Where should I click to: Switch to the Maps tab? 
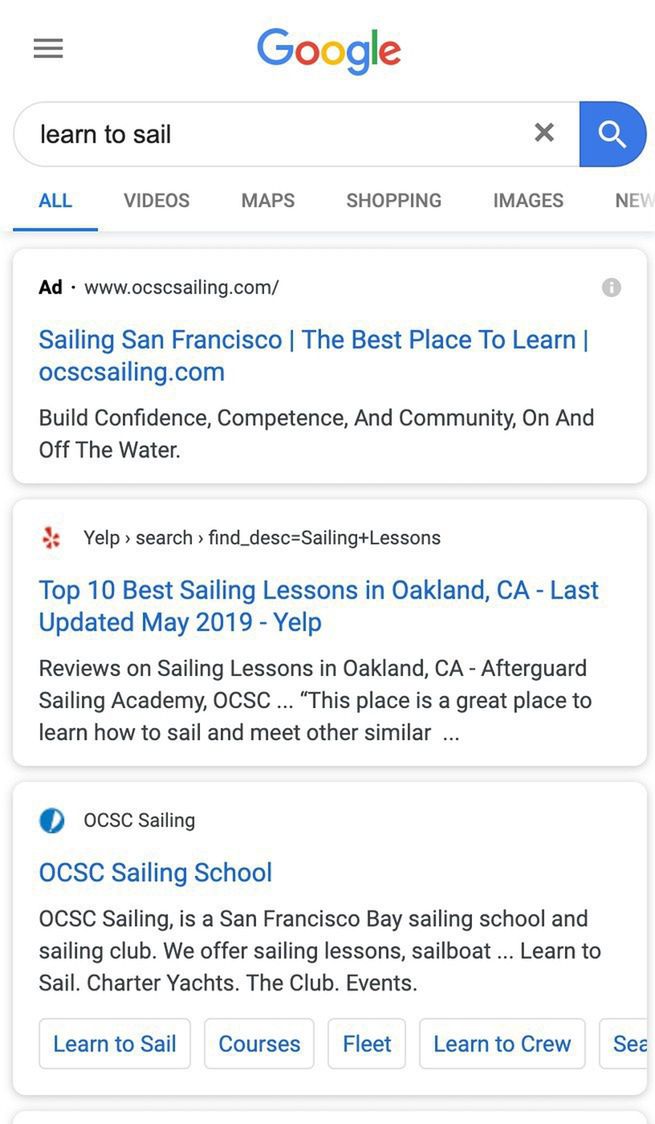click(x=267, y=201)
